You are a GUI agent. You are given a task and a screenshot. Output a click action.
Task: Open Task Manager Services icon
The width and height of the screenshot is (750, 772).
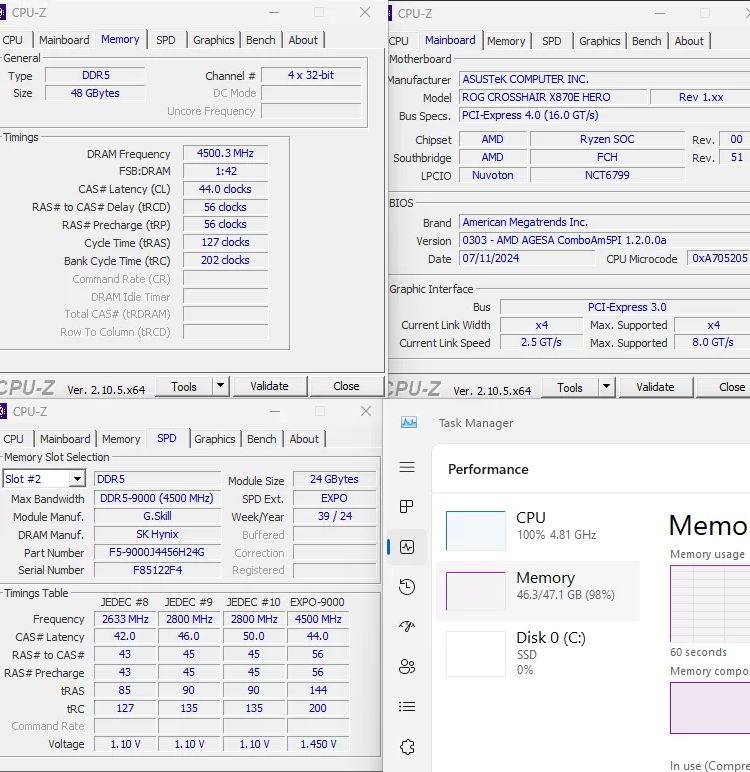[407, 746]
